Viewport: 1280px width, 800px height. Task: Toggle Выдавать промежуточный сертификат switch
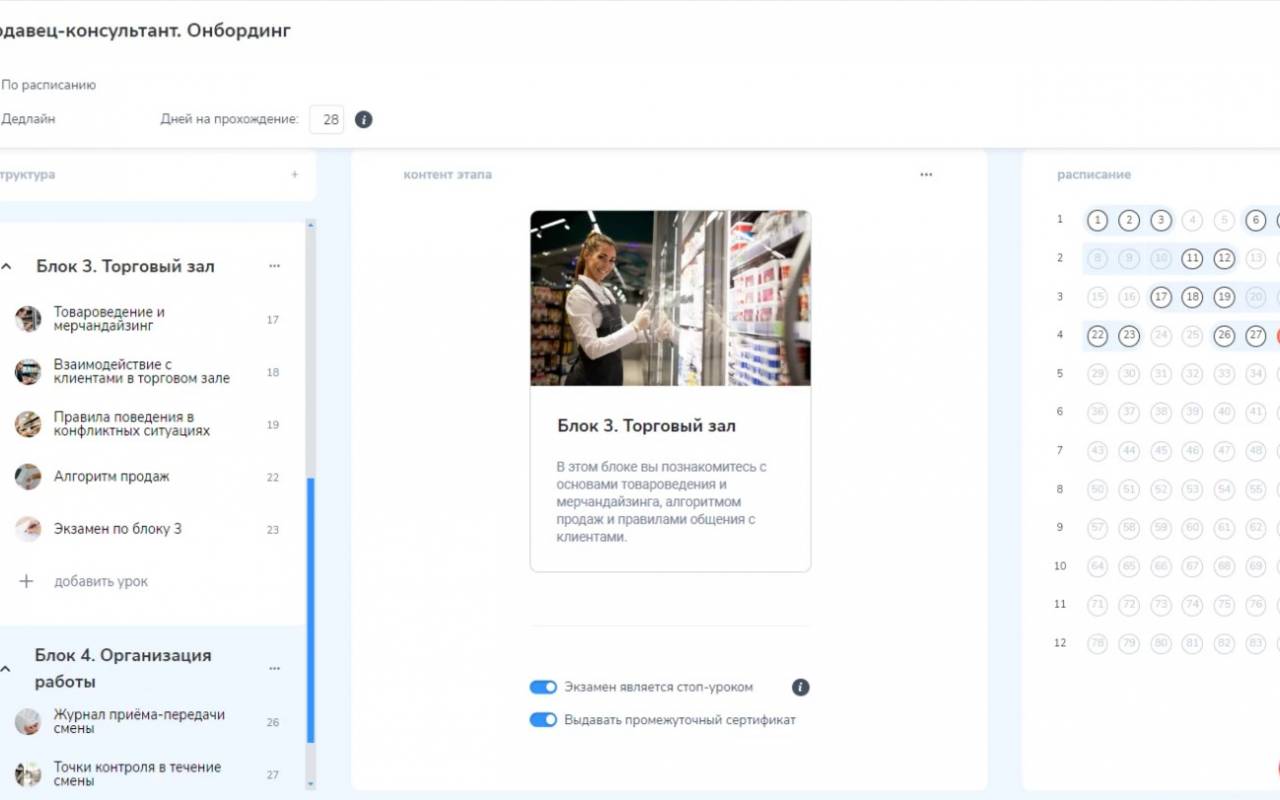click(x=543, y=720)
